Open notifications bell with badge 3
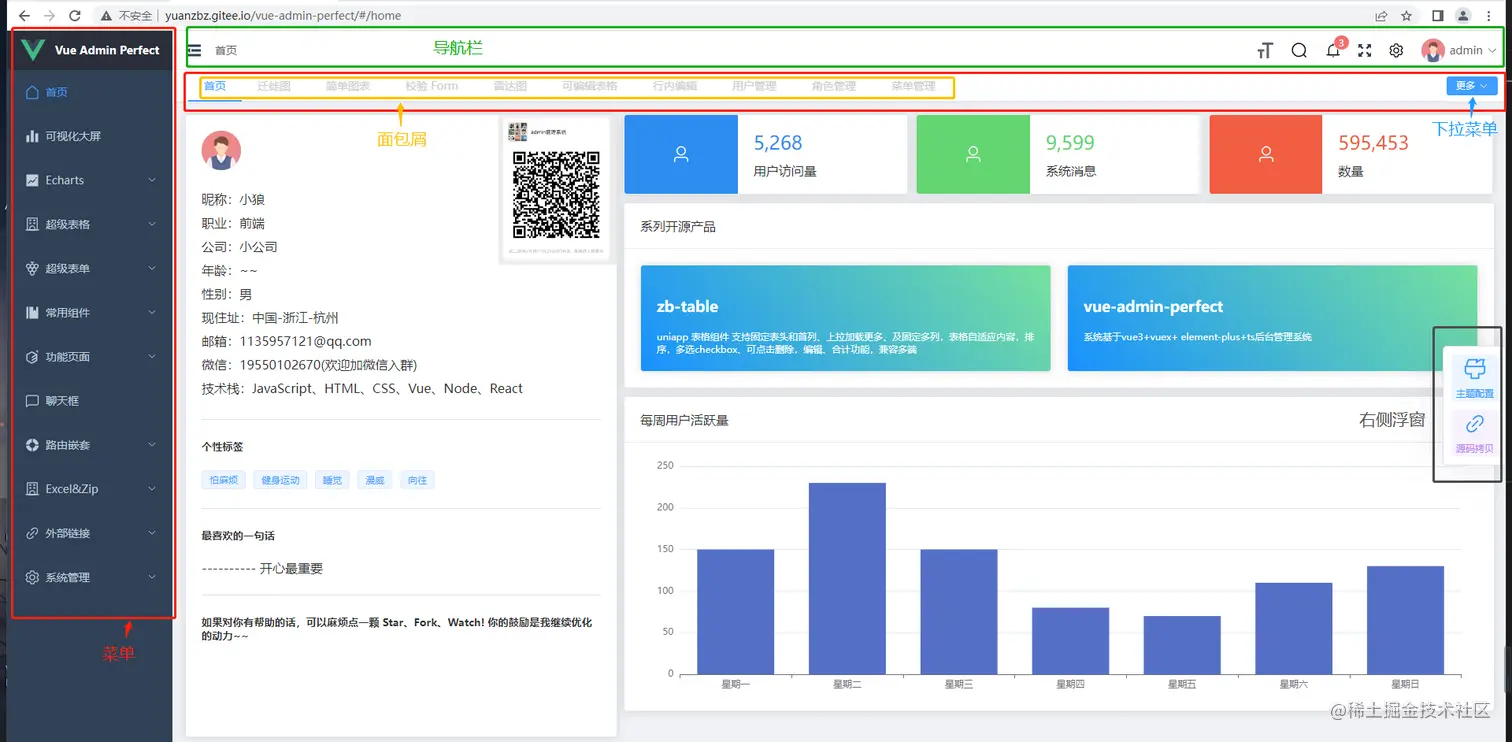The image size is (1512, 742). [x=1333, y=50]
